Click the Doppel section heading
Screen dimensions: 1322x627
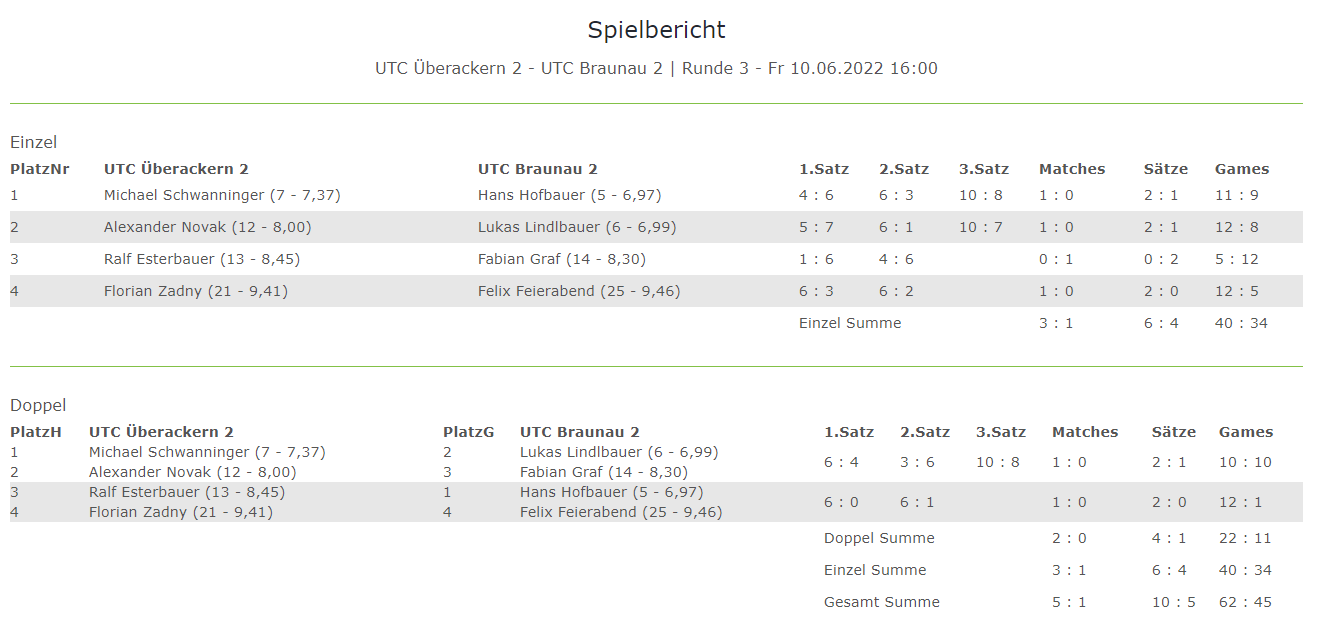click(38, 405)
